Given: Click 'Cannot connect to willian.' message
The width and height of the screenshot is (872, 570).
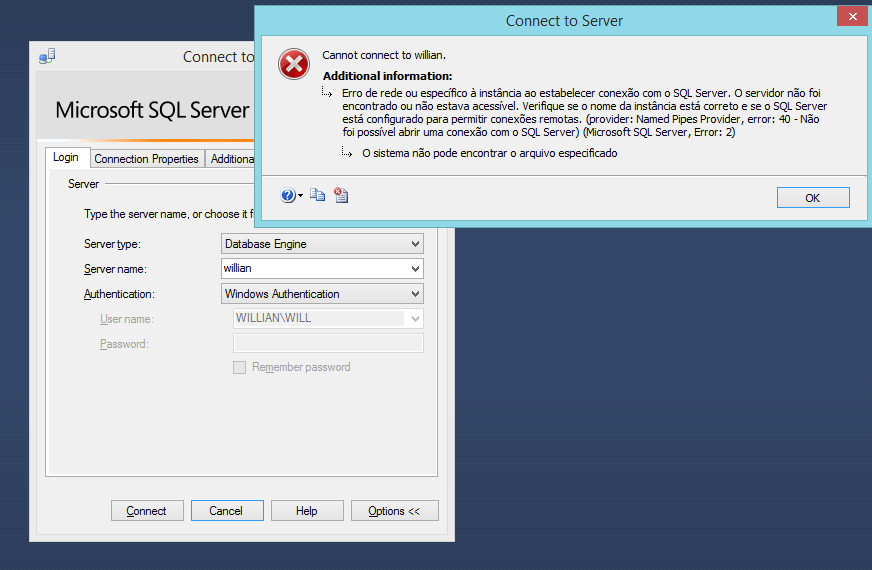Looking at the screenshot, I should tap(384, 55).
